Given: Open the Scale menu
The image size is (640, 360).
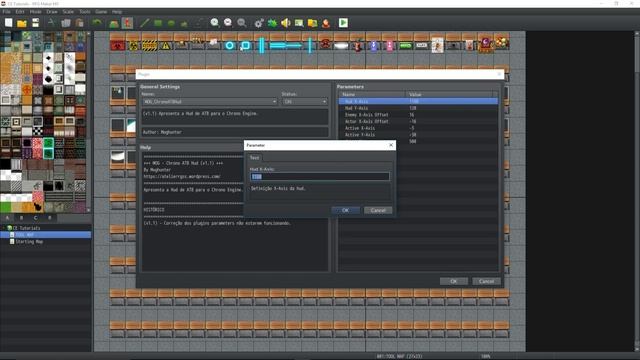Looking at the screenshot, I should (x=68, y=12).
